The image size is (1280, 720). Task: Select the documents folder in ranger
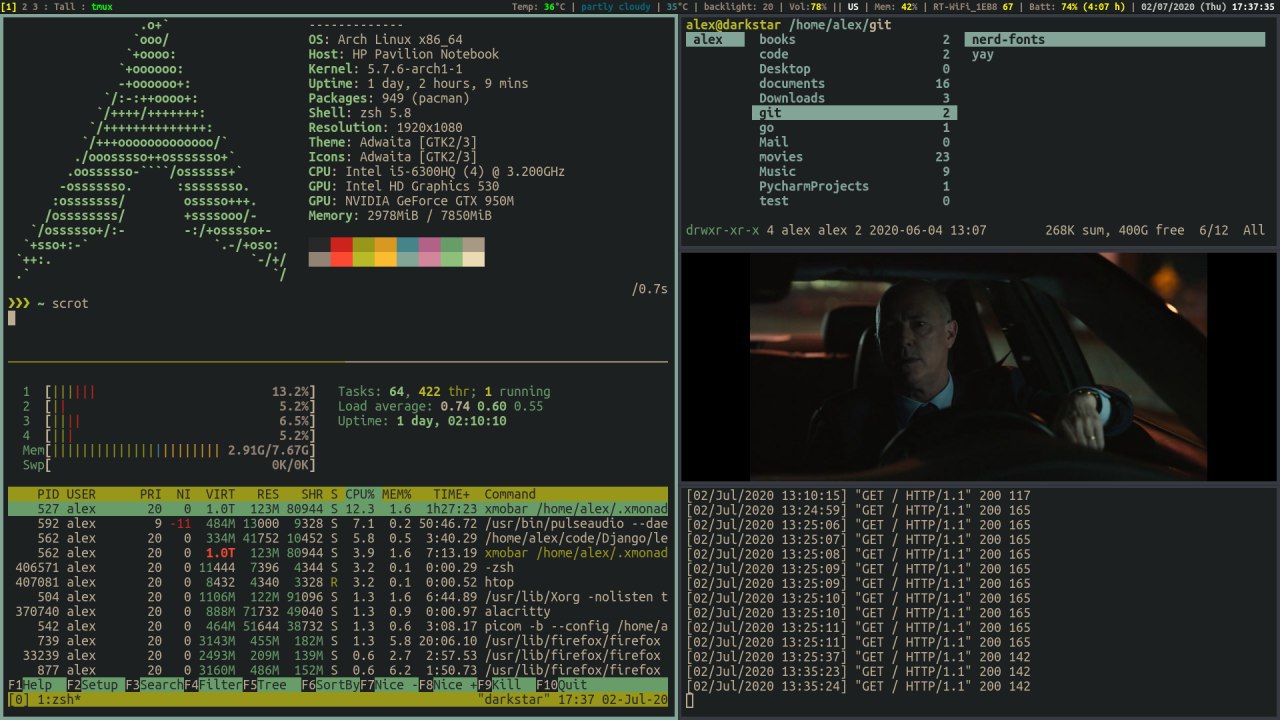pos(854,84)
